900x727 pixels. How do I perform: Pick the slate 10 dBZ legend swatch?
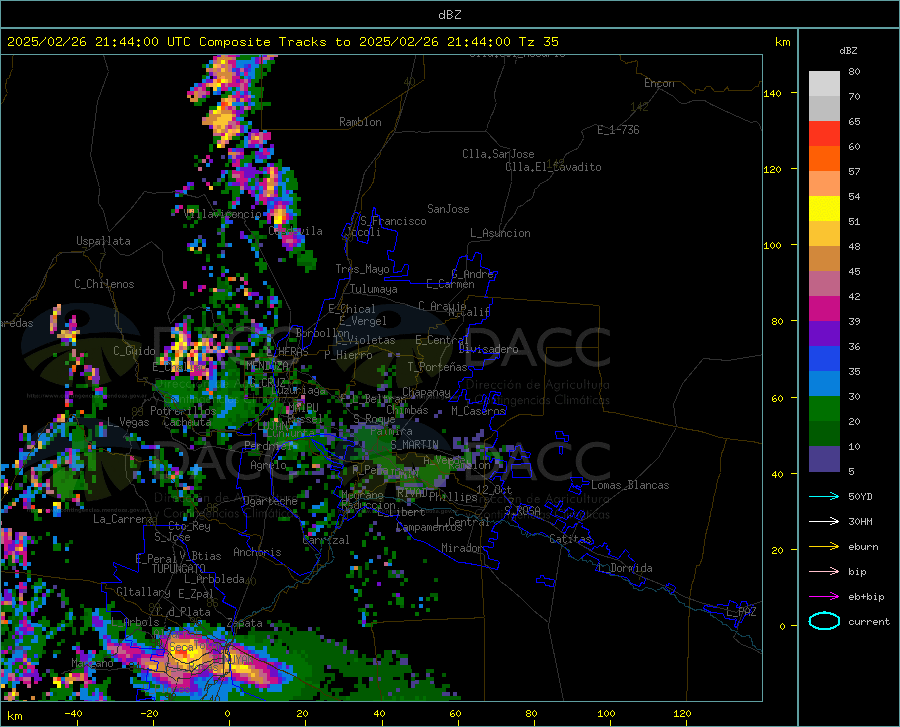[824, 459]
